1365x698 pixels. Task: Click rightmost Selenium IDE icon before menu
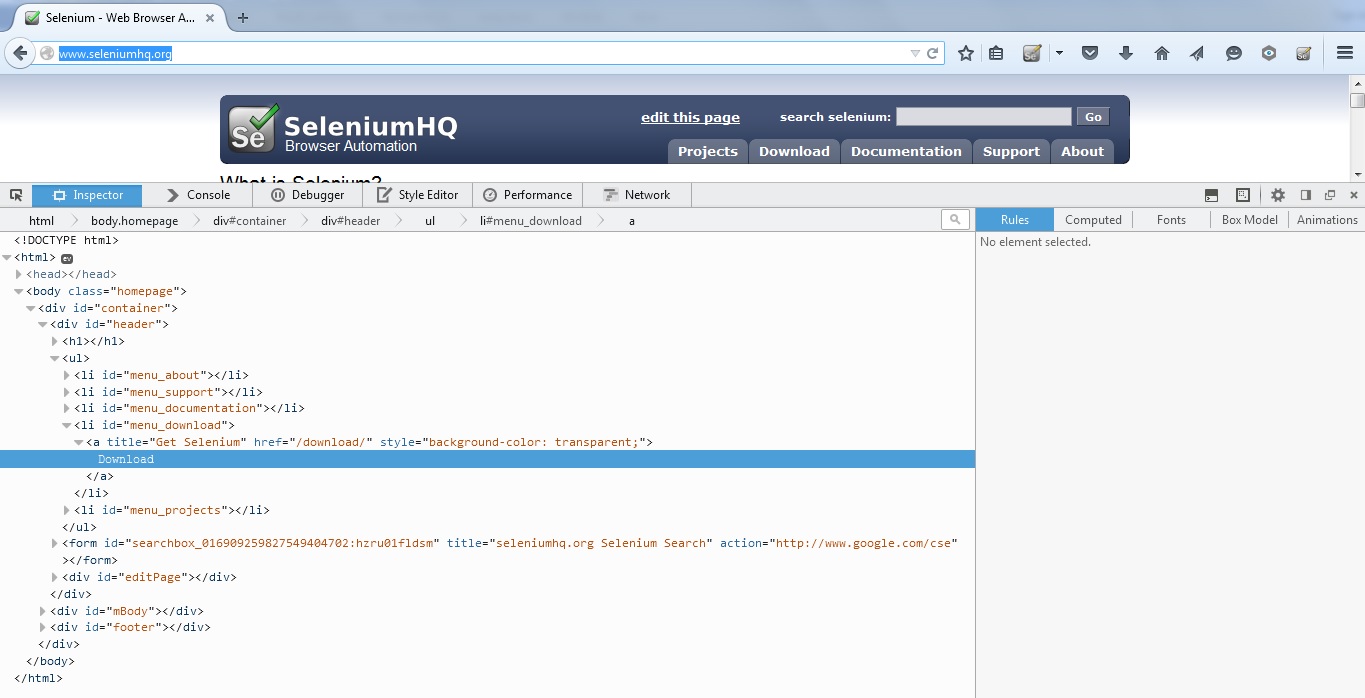click(1303, 54)
